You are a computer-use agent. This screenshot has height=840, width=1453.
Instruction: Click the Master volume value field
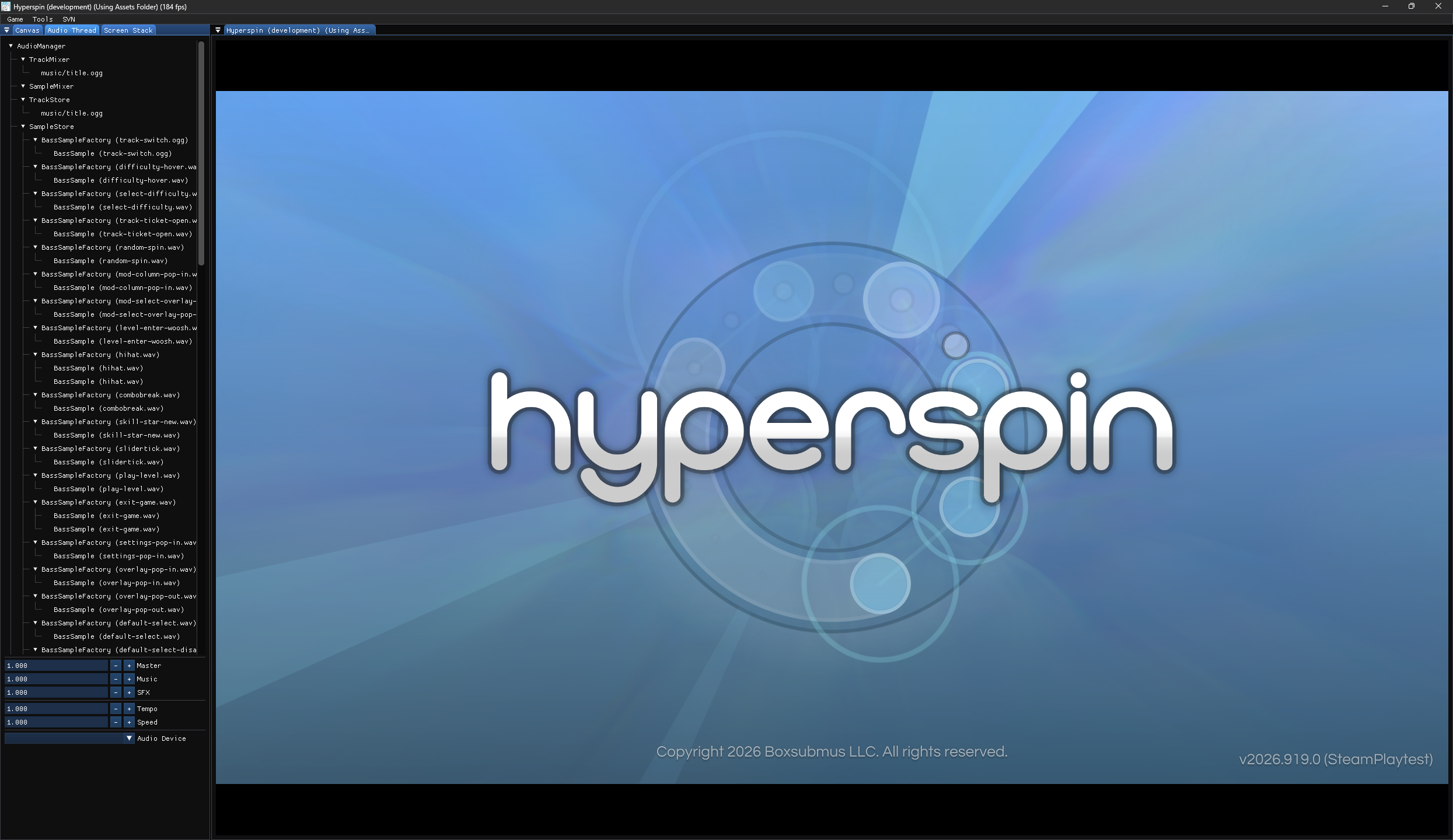56,666
